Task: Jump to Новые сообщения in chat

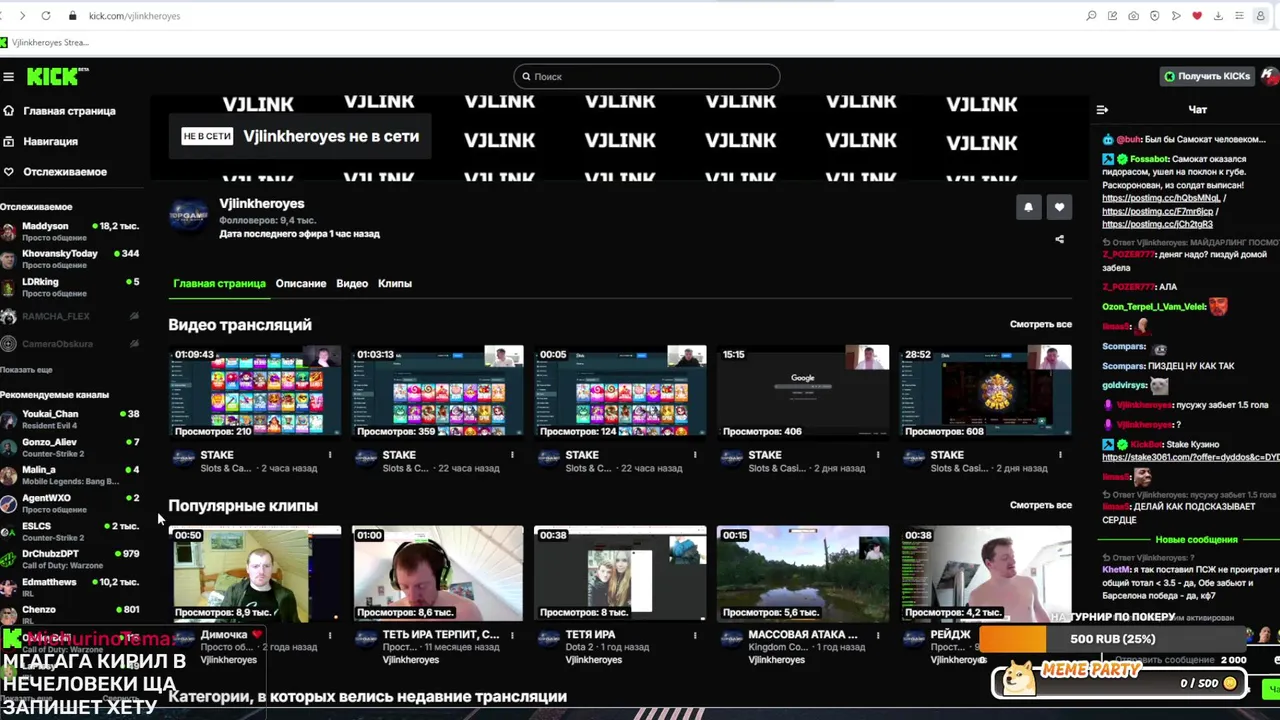Action: click(x=1196, y=540)
